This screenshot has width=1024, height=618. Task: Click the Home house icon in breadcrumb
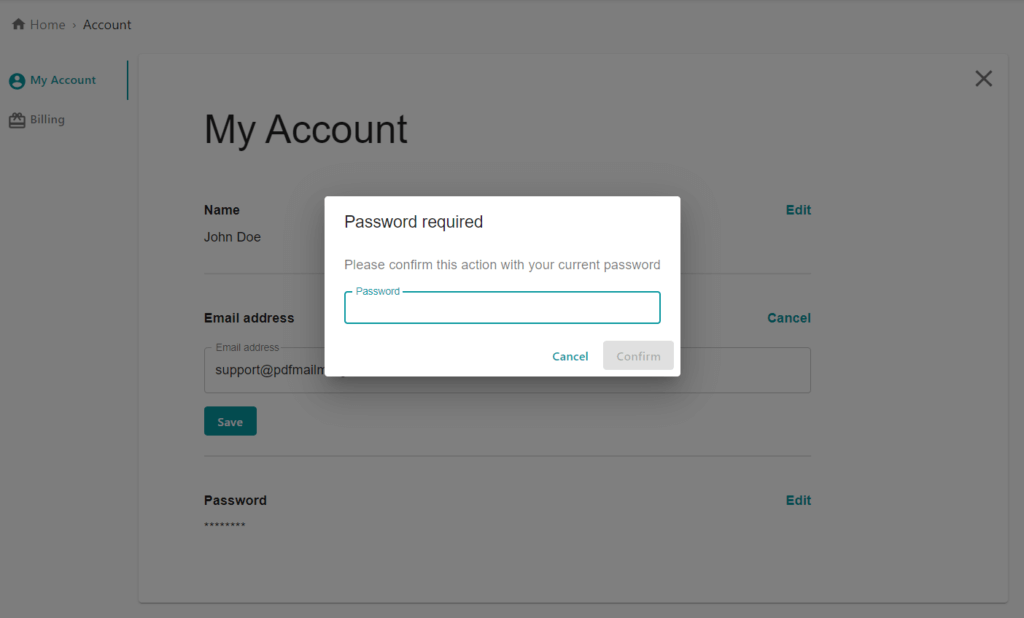[x=18, y=25]
